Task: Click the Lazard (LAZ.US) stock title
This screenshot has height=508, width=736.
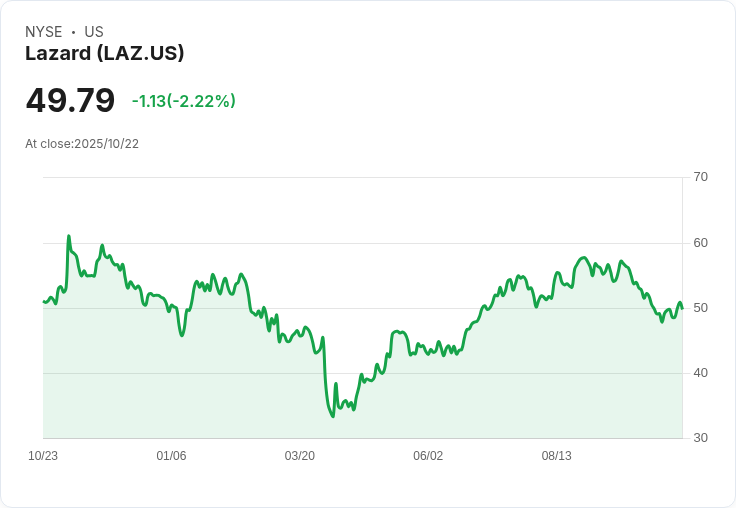Action: pyautogui.click(x=105, y=54)
